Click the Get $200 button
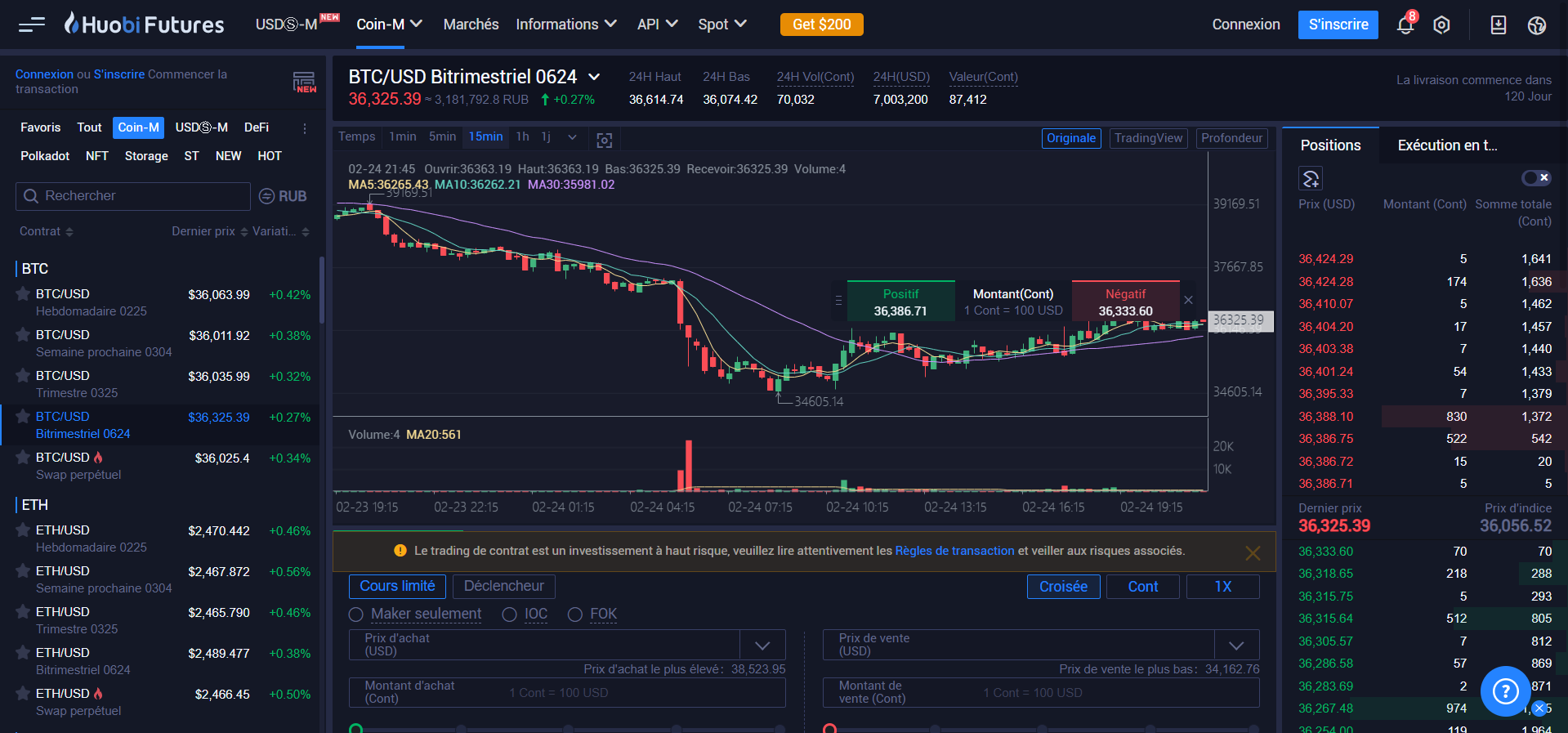This screenshot has height=733, width=1568. 821,25
